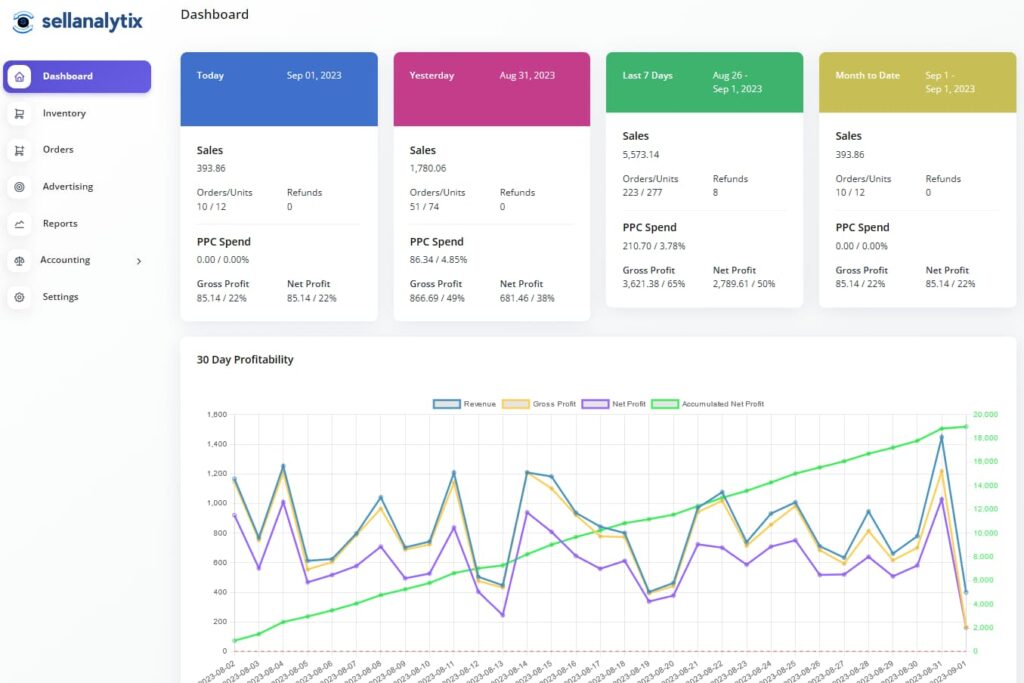Viewport: 1024px width, 683px height.
Task: Toggle Revenue series in chart legend
Action: (x=446, y=404)
